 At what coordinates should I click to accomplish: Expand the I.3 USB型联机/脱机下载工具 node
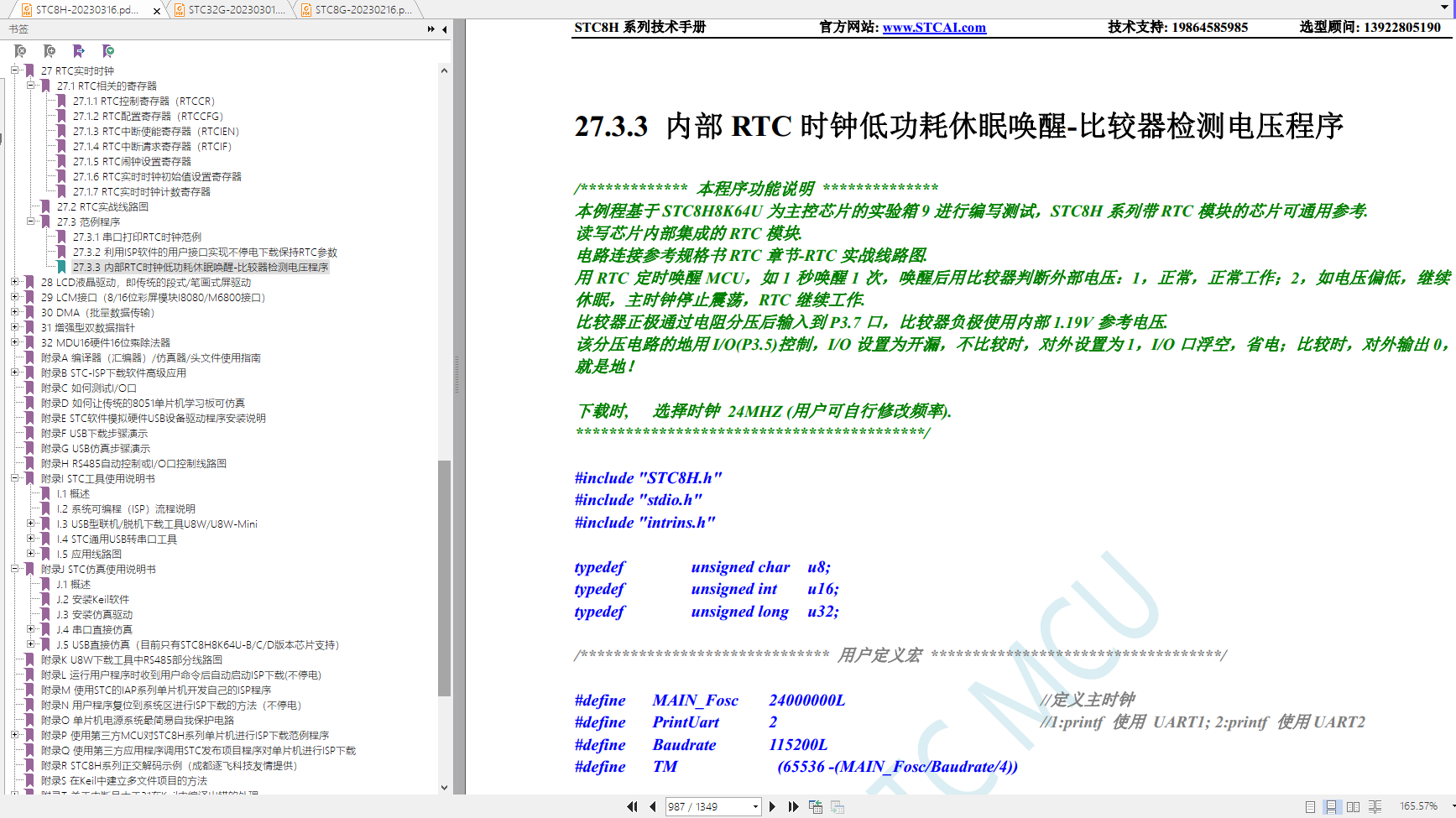(x=30, y=524)
